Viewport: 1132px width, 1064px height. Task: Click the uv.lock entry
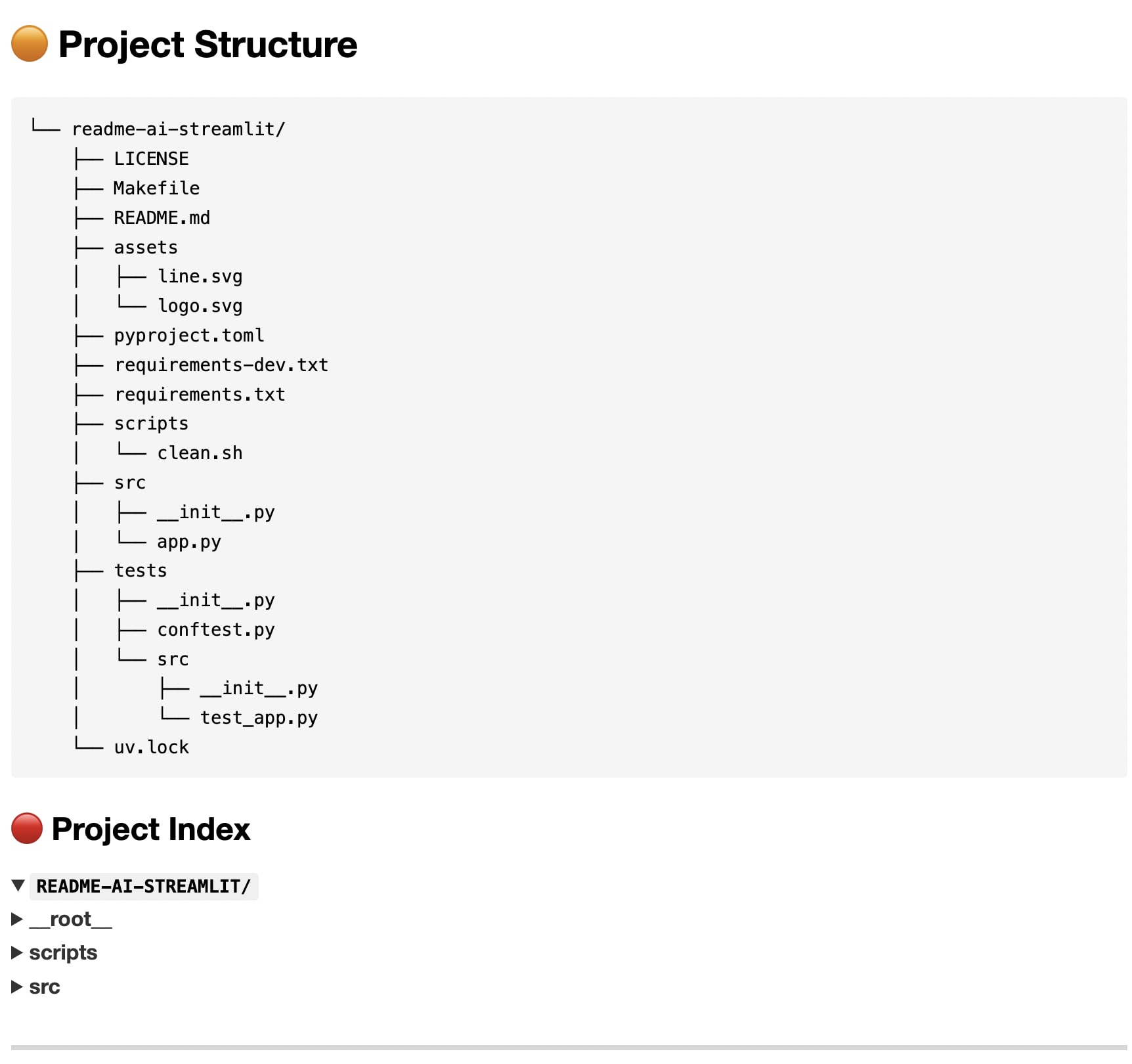(152, 747)
